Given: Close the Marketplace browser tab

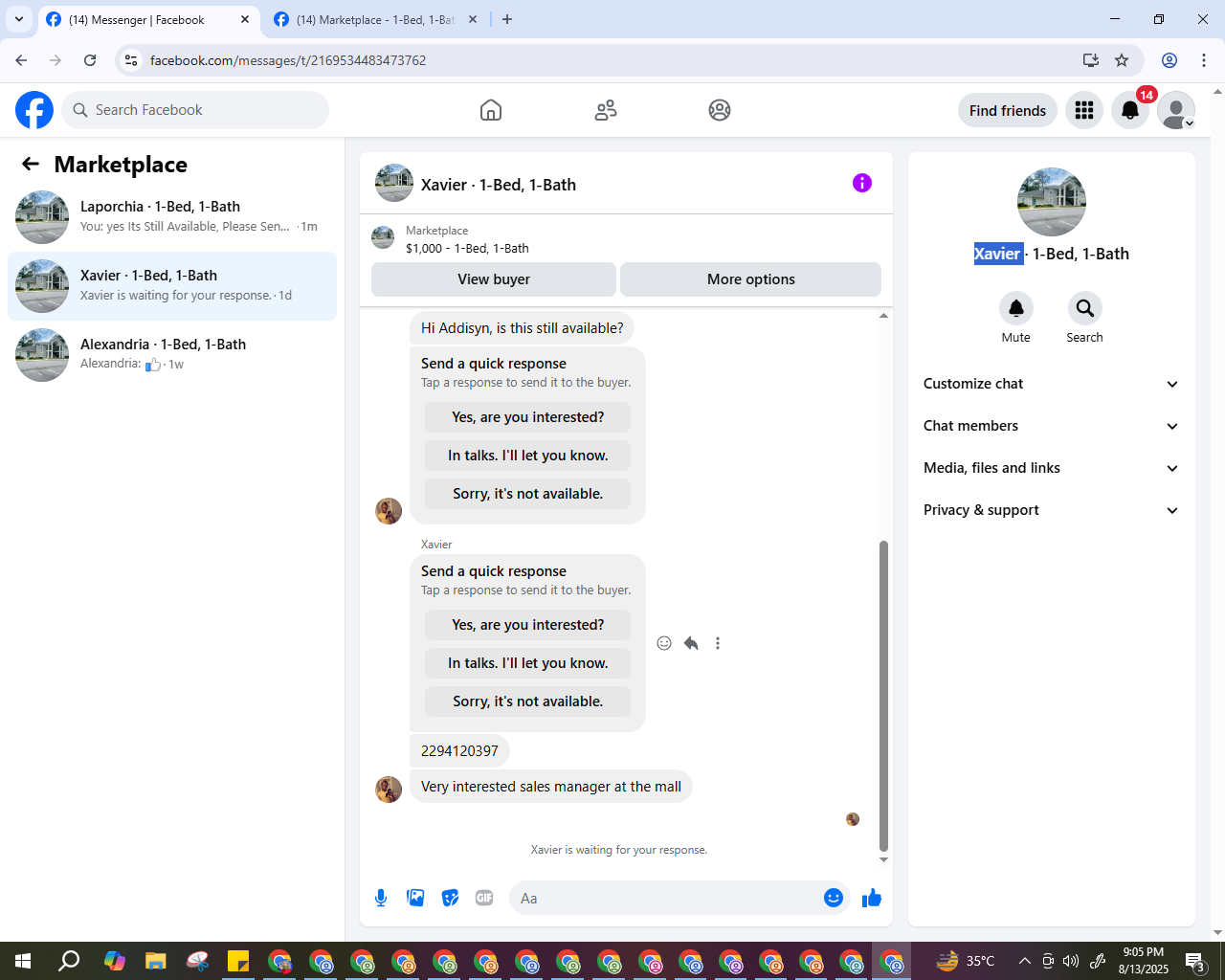Looking at the screenshot, I should point(473,19).
